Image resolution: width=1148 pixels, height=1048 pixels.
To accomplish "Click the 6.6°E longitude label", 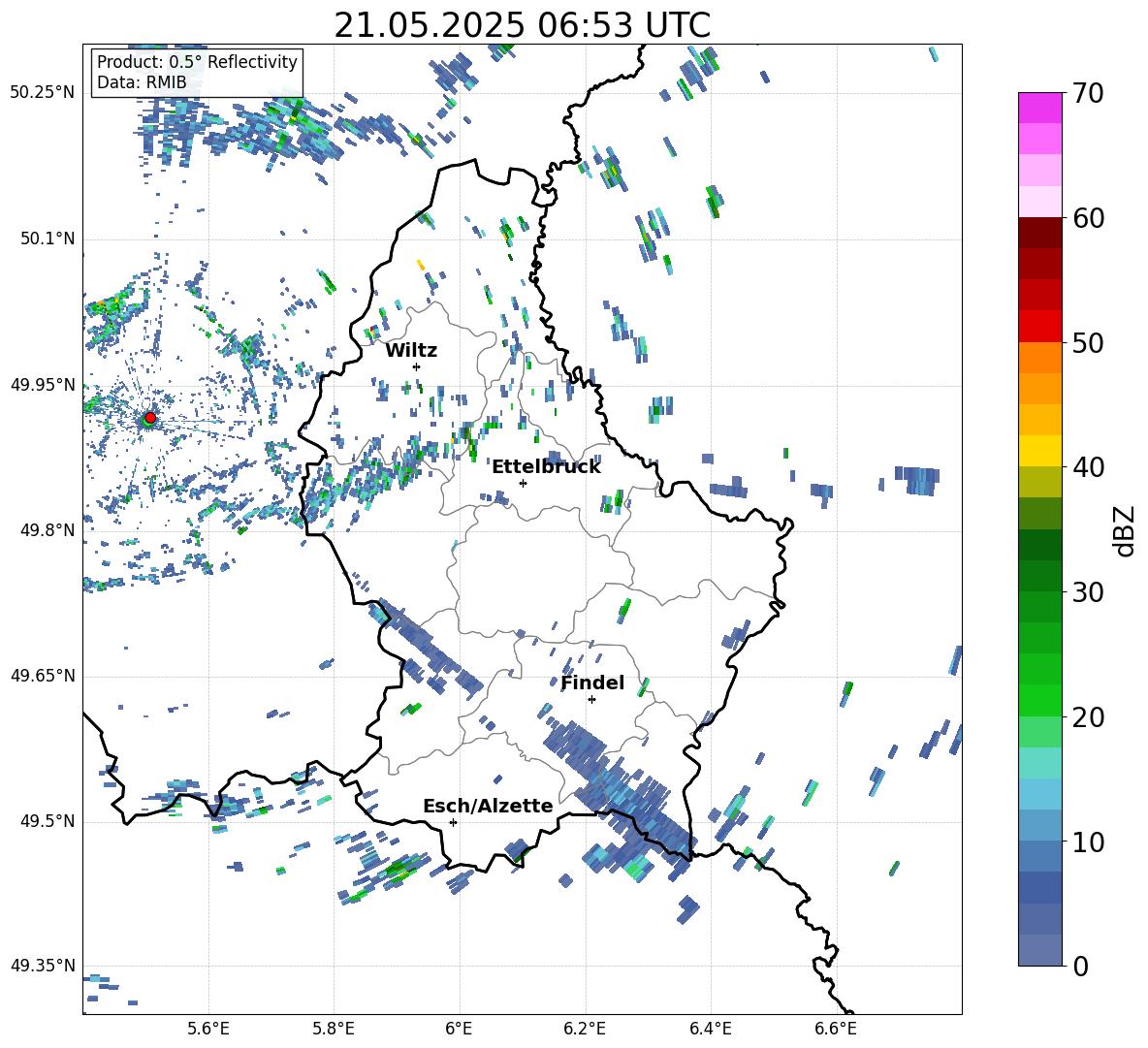I will 836,1029.
